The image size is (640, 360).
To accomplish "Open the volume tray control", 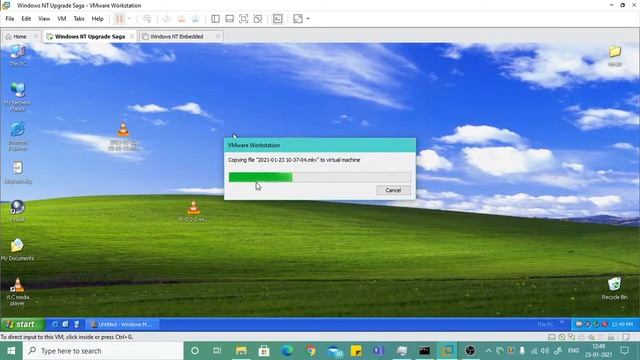I will coord(545,351).
